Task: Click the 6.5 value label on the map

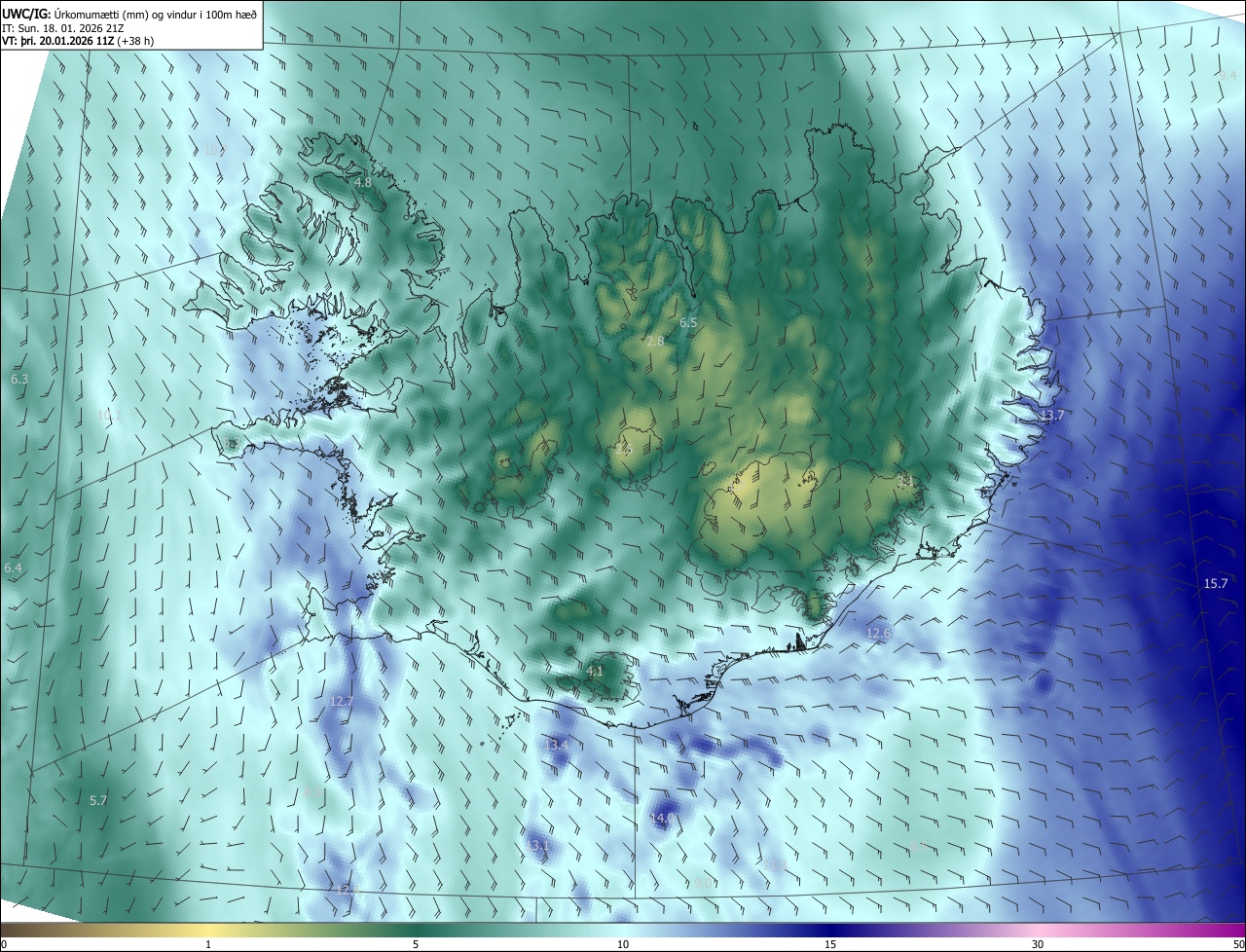Action: [688, 322]
